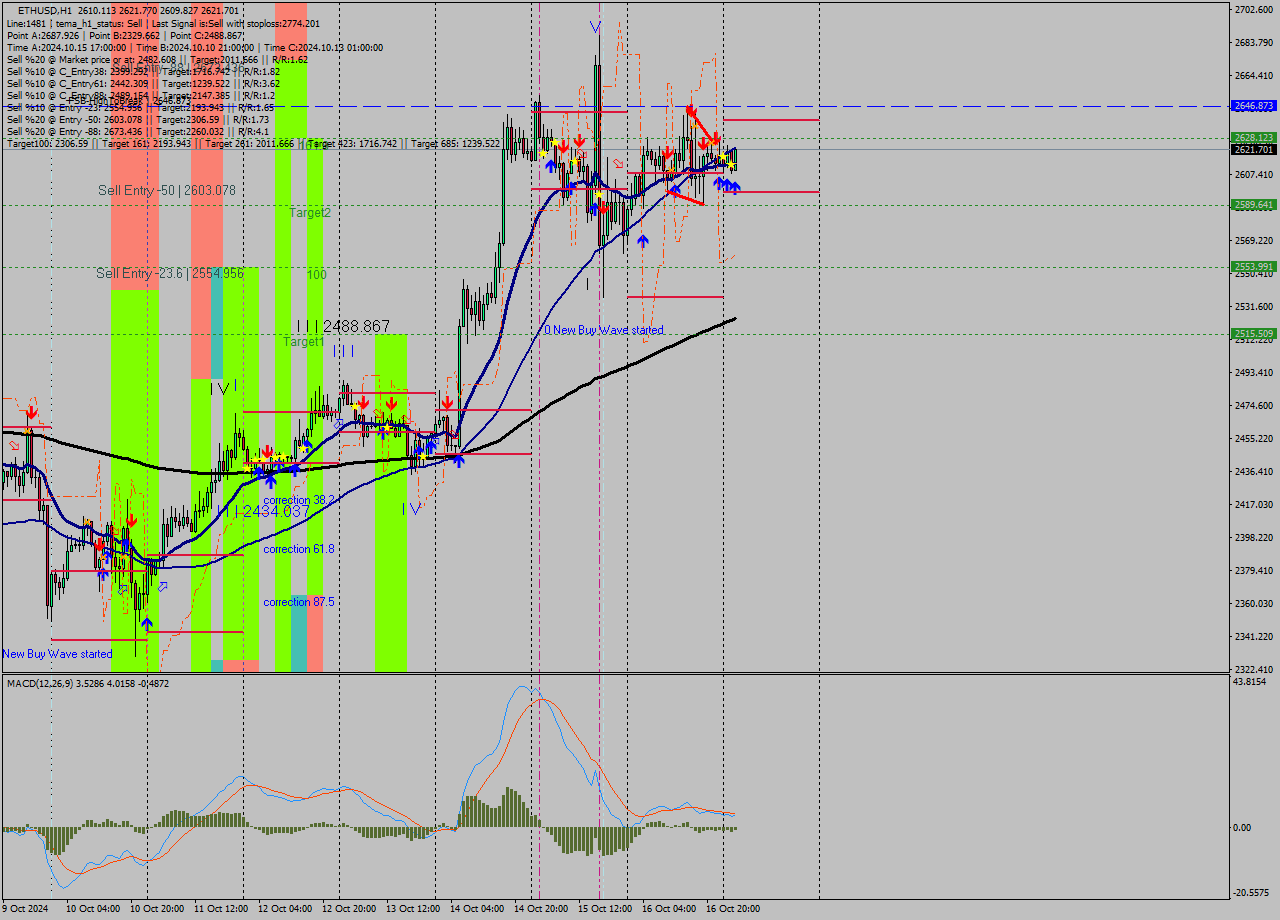Screen dimensions: 1280x920
Task: Click the 'Sell Entry -50 | 2603.078' chart label
Action: [x=167, y=190]
